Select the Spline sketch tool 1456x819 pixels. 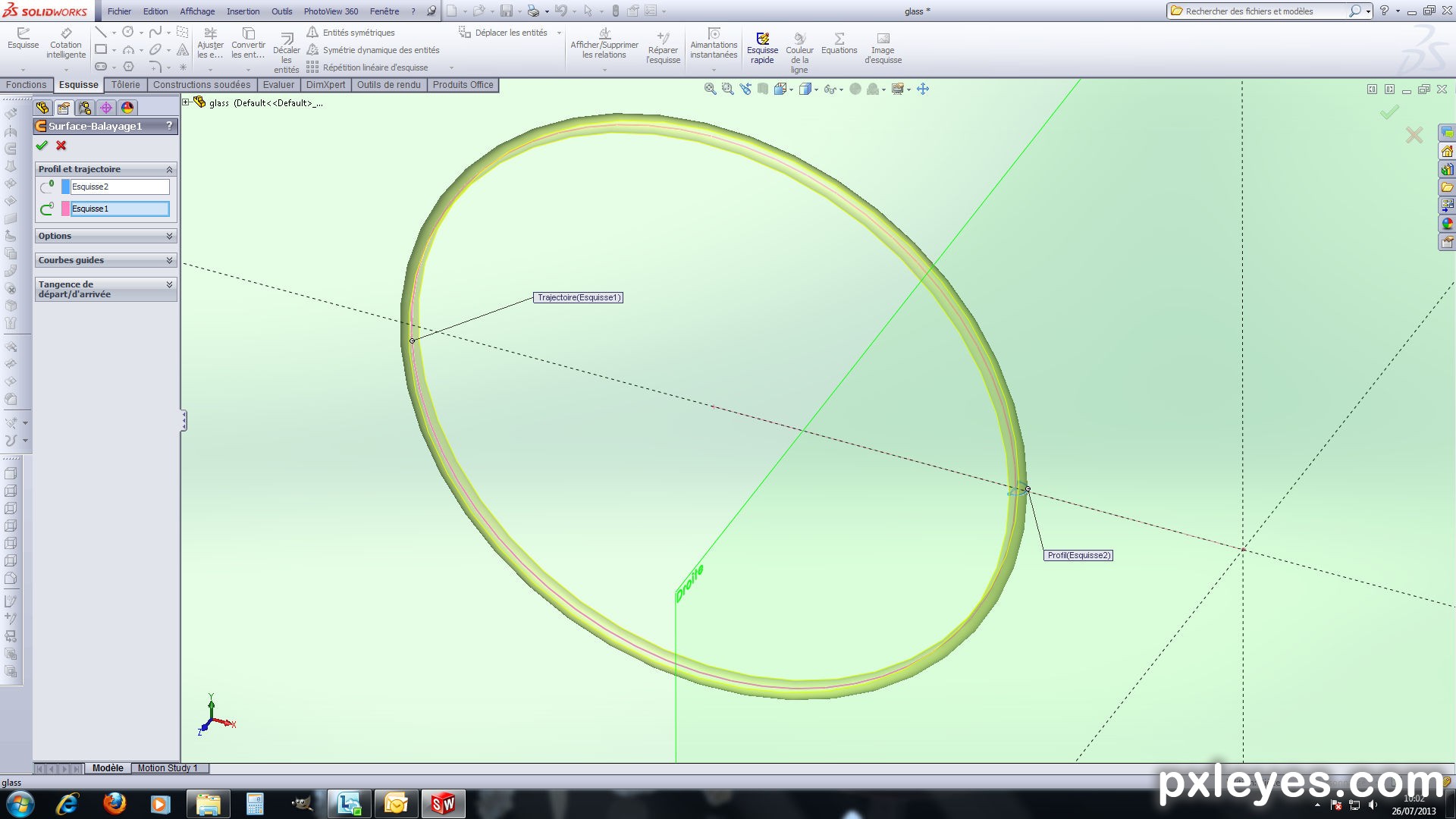click(x=155, y=32)
